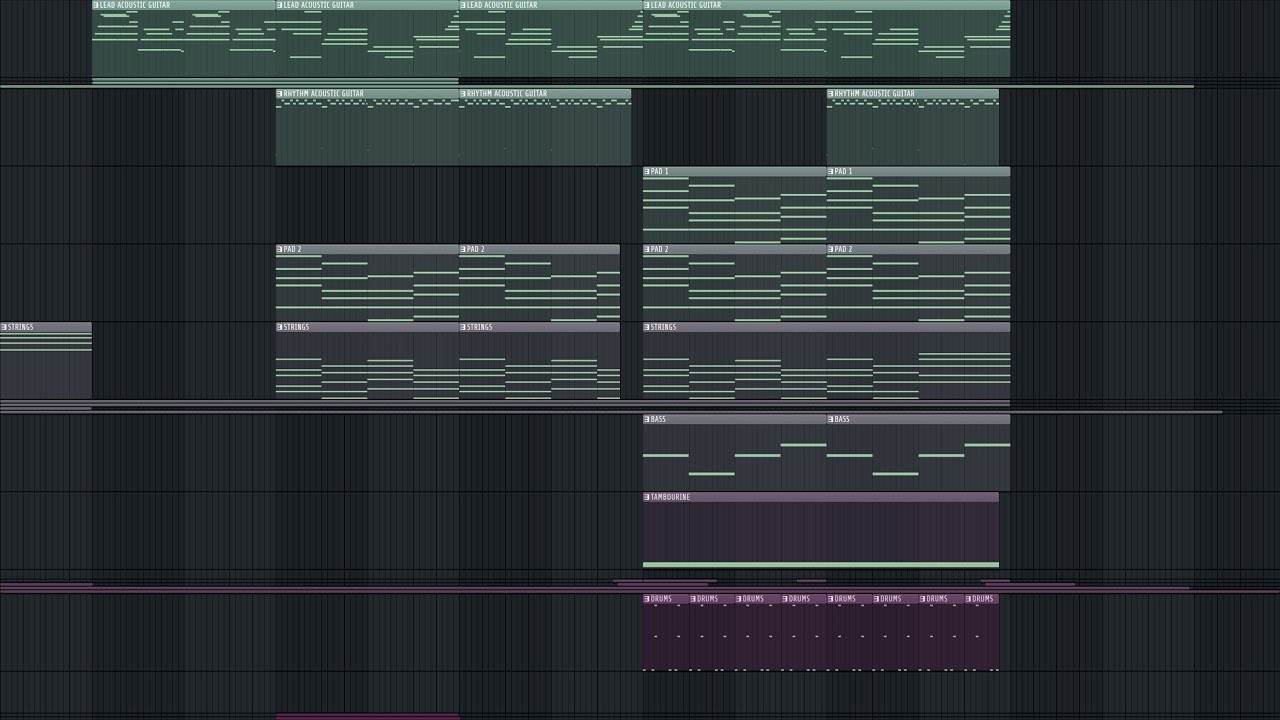Open clip menu icon of second Pad 2 clip
The width and height of the screenshot is (1280, 720).
point(463,250)
